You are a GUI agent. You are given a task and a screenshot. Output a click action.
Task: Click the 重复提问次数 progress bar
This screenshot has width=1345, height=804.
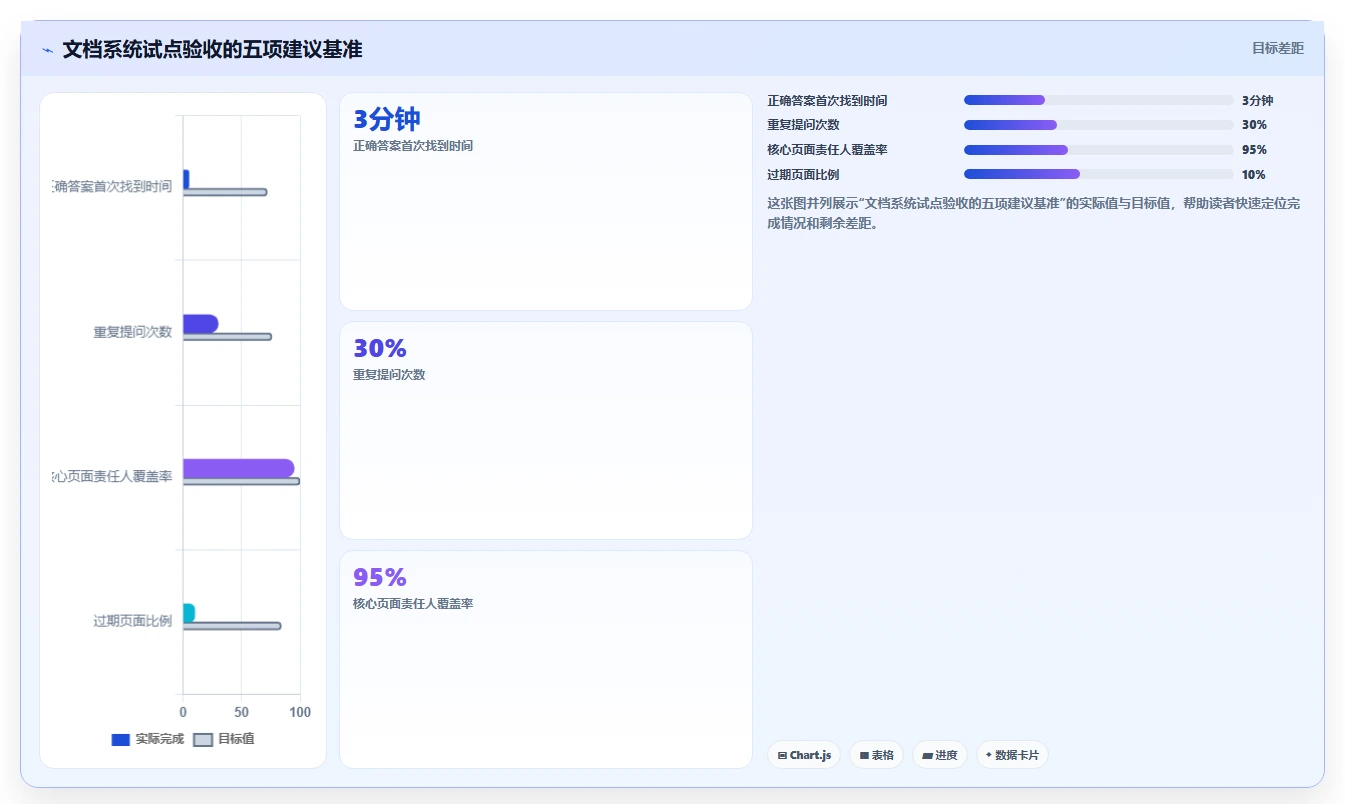1098,125
